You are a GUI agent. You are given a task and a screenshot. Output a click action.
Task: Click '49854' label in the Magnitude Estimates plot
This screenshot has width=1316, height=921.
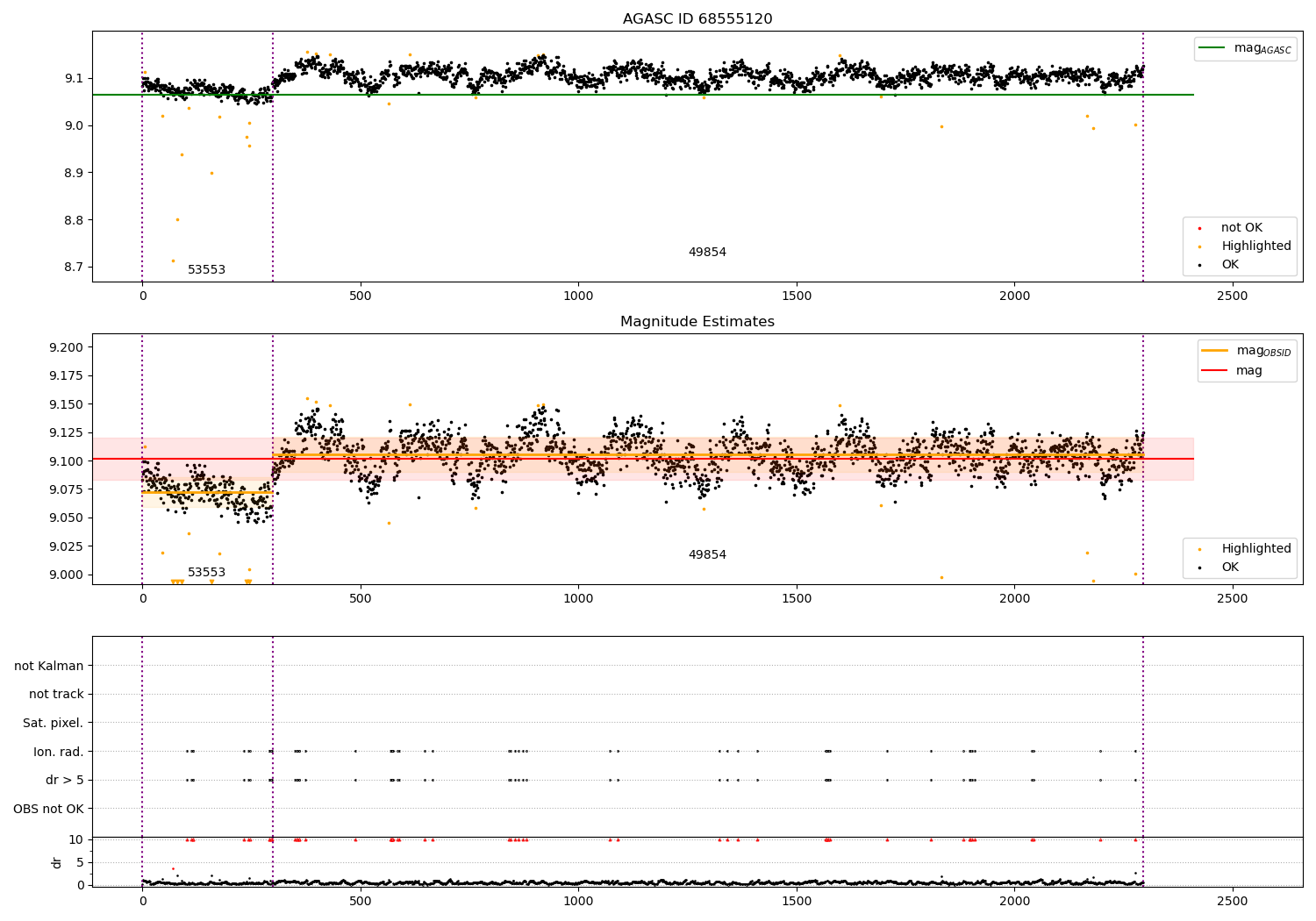point(707,555)
